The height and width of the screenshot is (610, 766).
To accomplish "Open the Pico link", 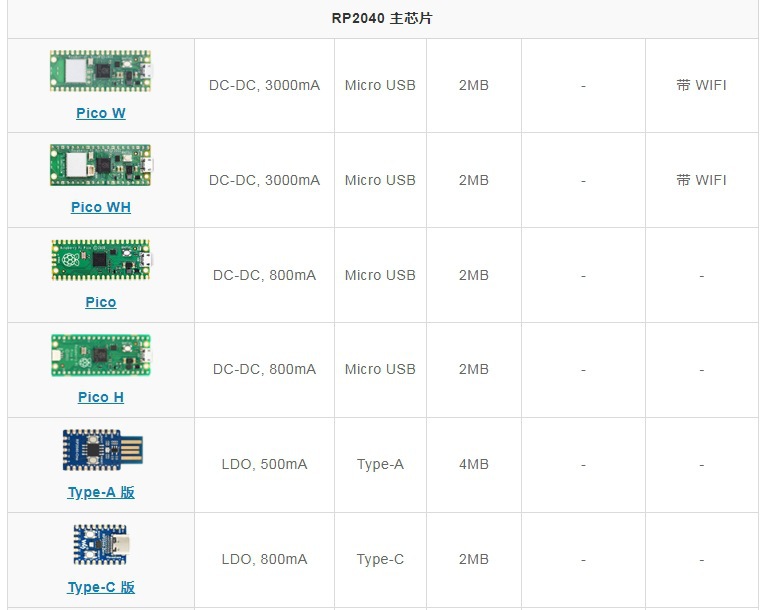I will [101, 302].
